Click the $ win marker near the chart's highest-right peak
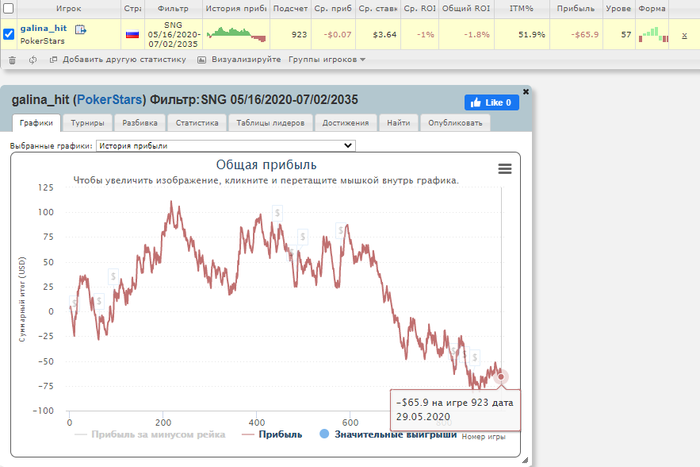This screenshot has width=700, height=467. coord(341,230)
